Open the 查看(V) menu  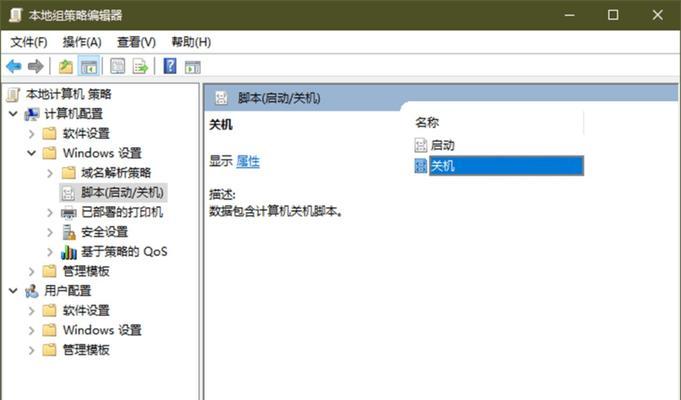[136, 42]
